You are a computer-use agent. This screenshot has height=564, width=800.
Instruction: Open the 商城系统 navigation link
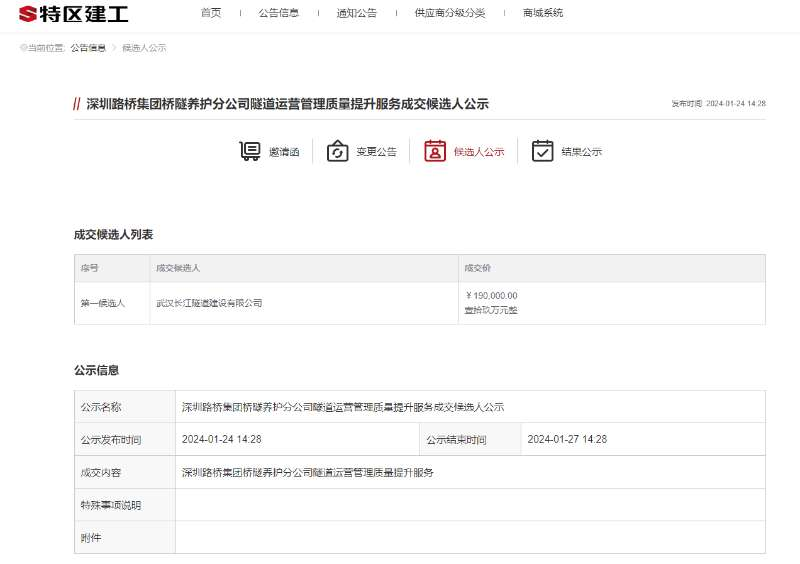tap(543, 13)
